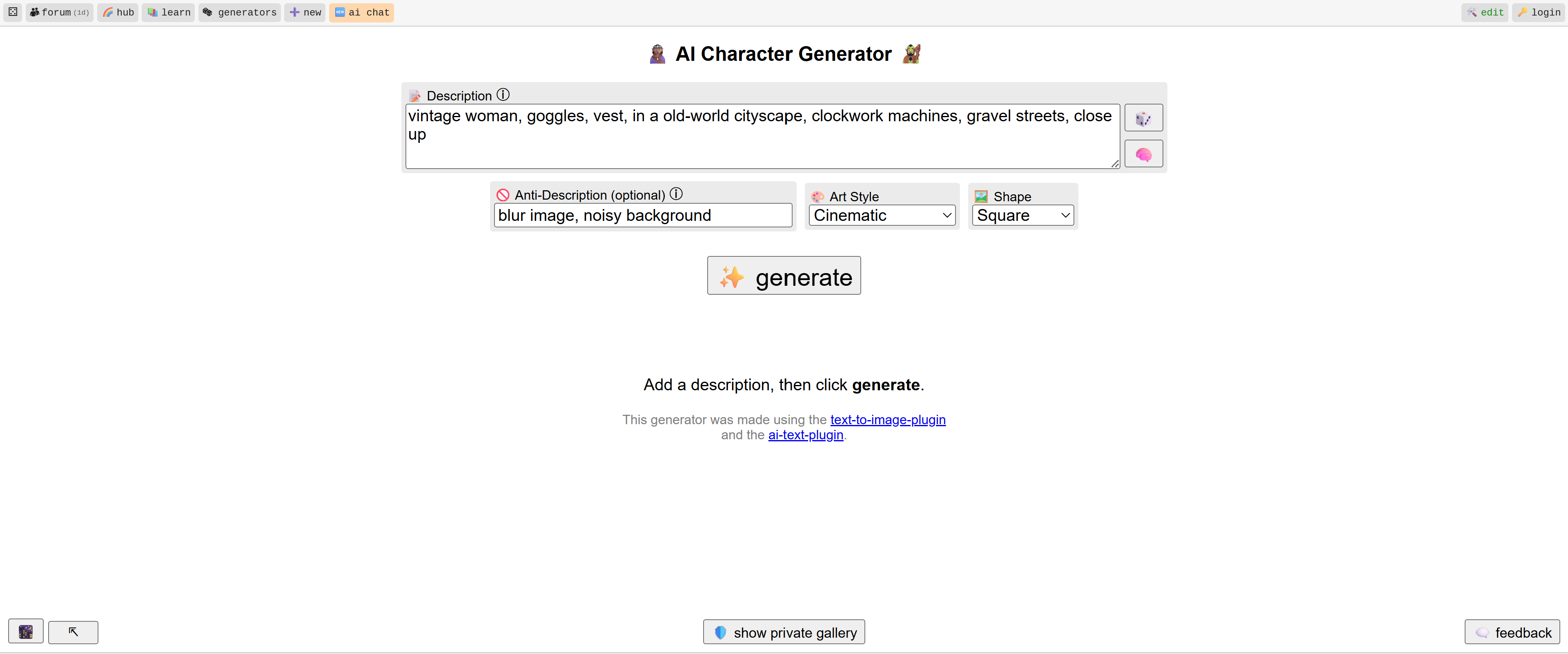Image resolution: width=1568 pixels, height=654 pixels.
Task: Click the key login icon
Action: [1523, 11]
